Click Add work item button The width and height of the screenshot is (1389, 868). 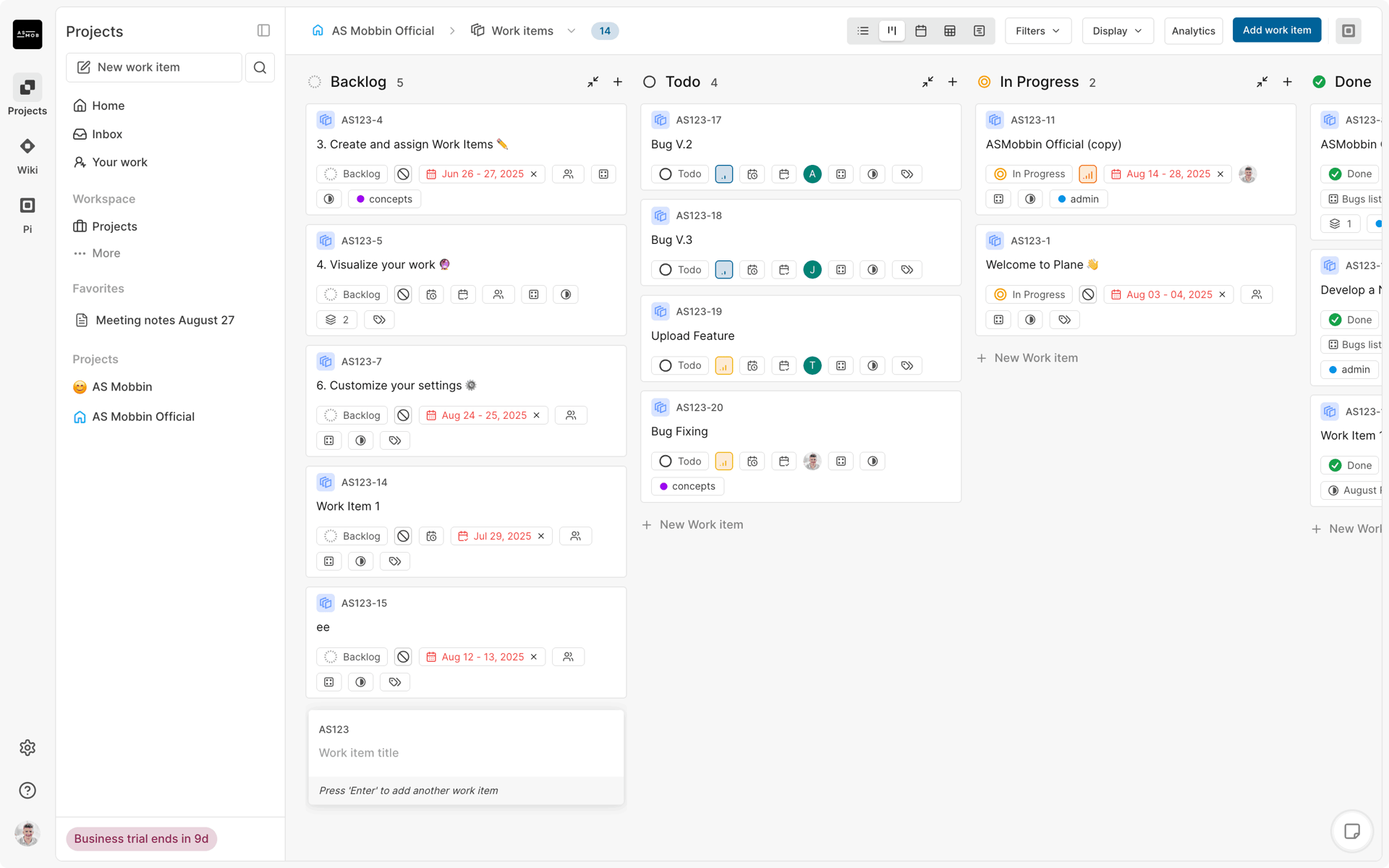[x=1277, y=30]
